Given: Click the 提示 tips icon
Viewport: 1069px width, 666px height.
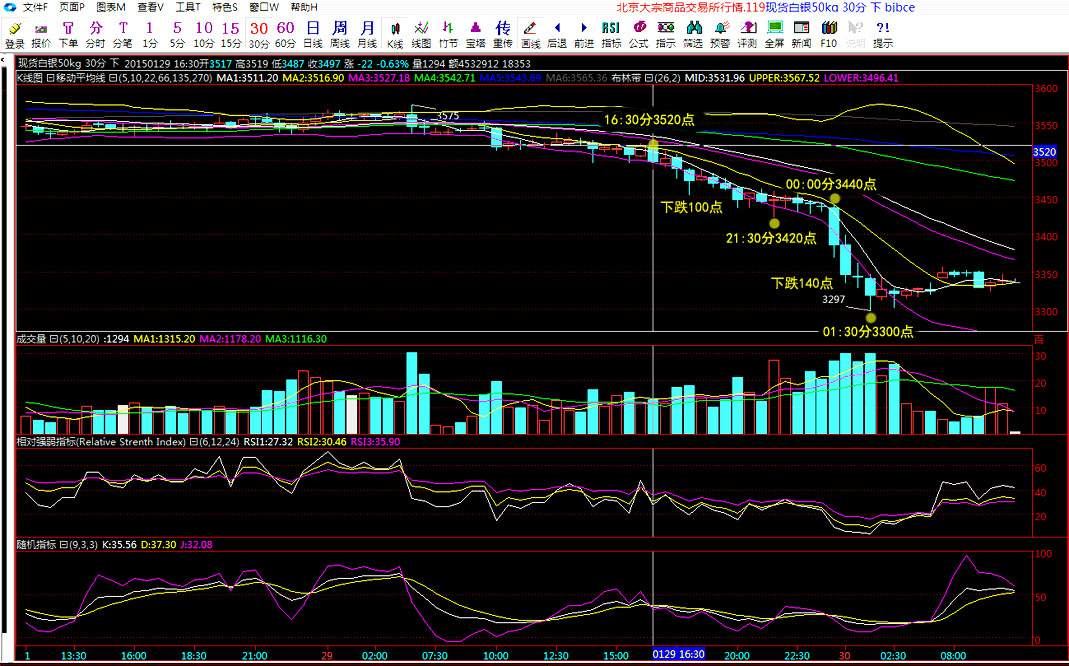Looking at the screenshot, I should (883, 35).
